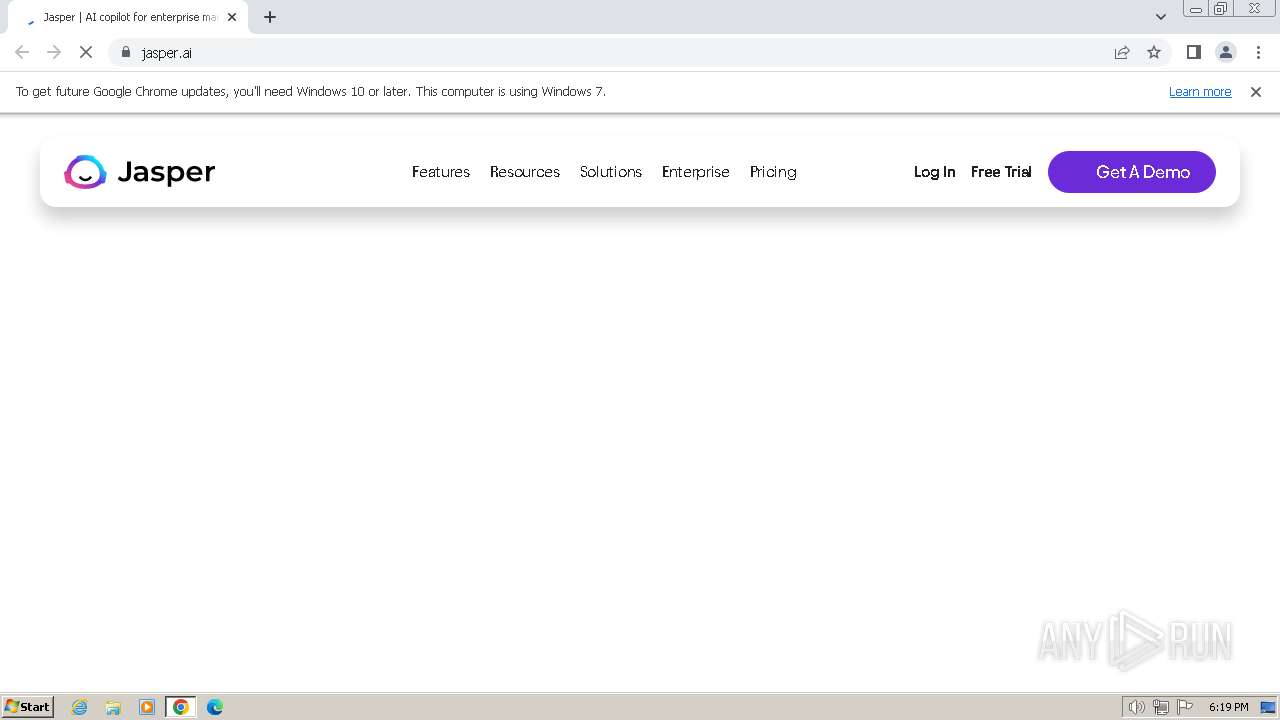Open the volume control in the tray
This screenshot has height=720, width=1280.
click(1136, 707)
